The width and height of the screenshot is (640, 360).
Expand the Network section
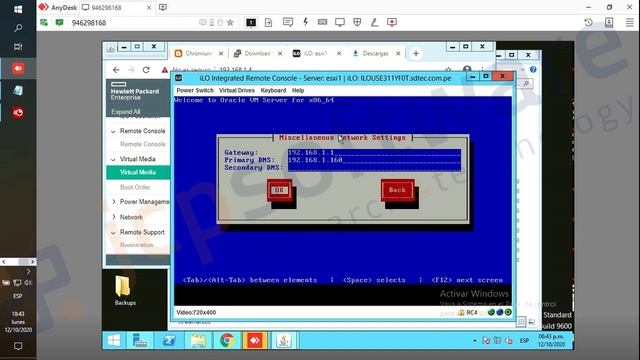[113, 217]
